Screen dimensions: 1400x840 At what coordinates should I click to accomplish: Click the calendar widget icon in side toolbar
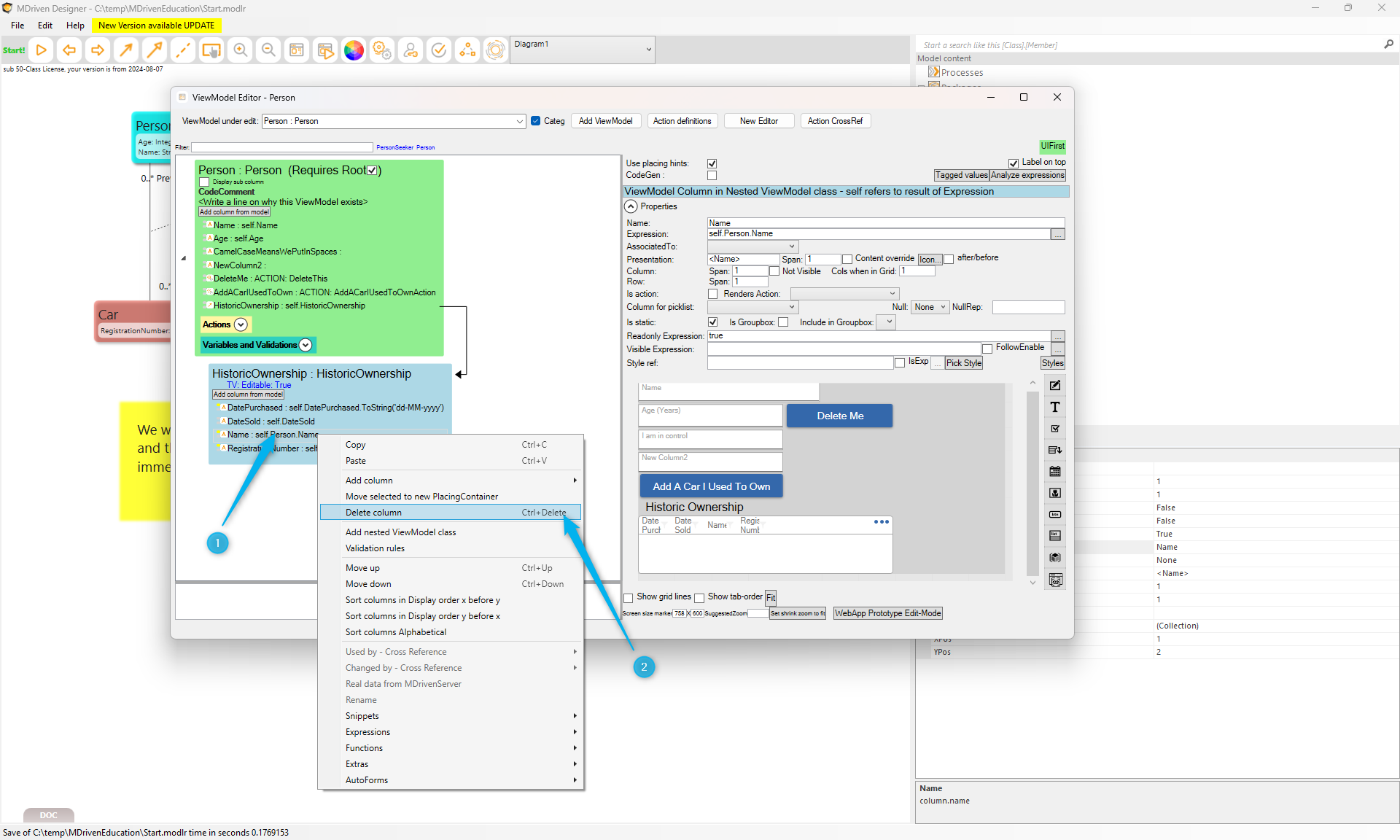click(1055, 472)
